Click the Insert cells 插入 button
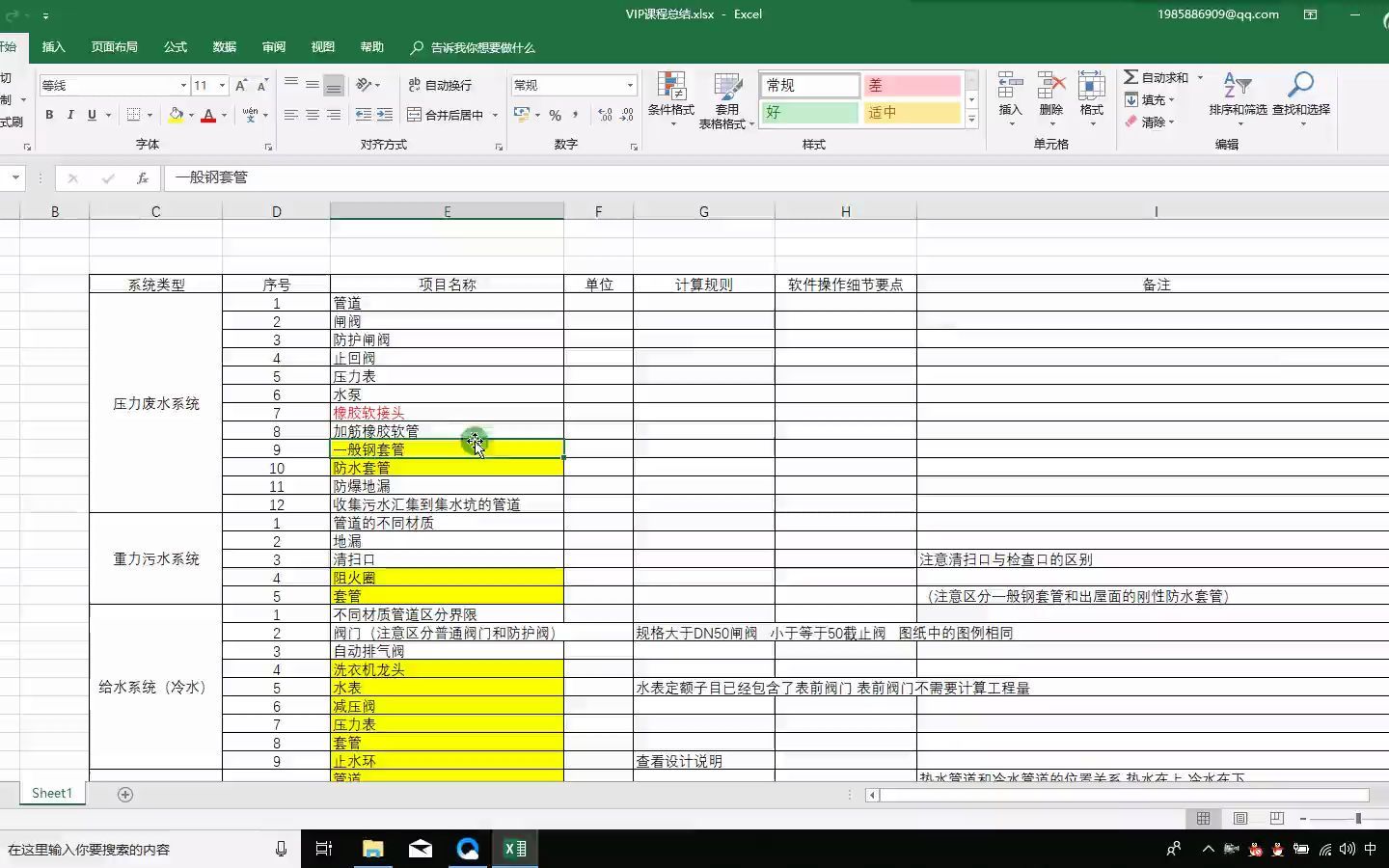Screen dimensions: 1389x868 [x=1010, y=98]
